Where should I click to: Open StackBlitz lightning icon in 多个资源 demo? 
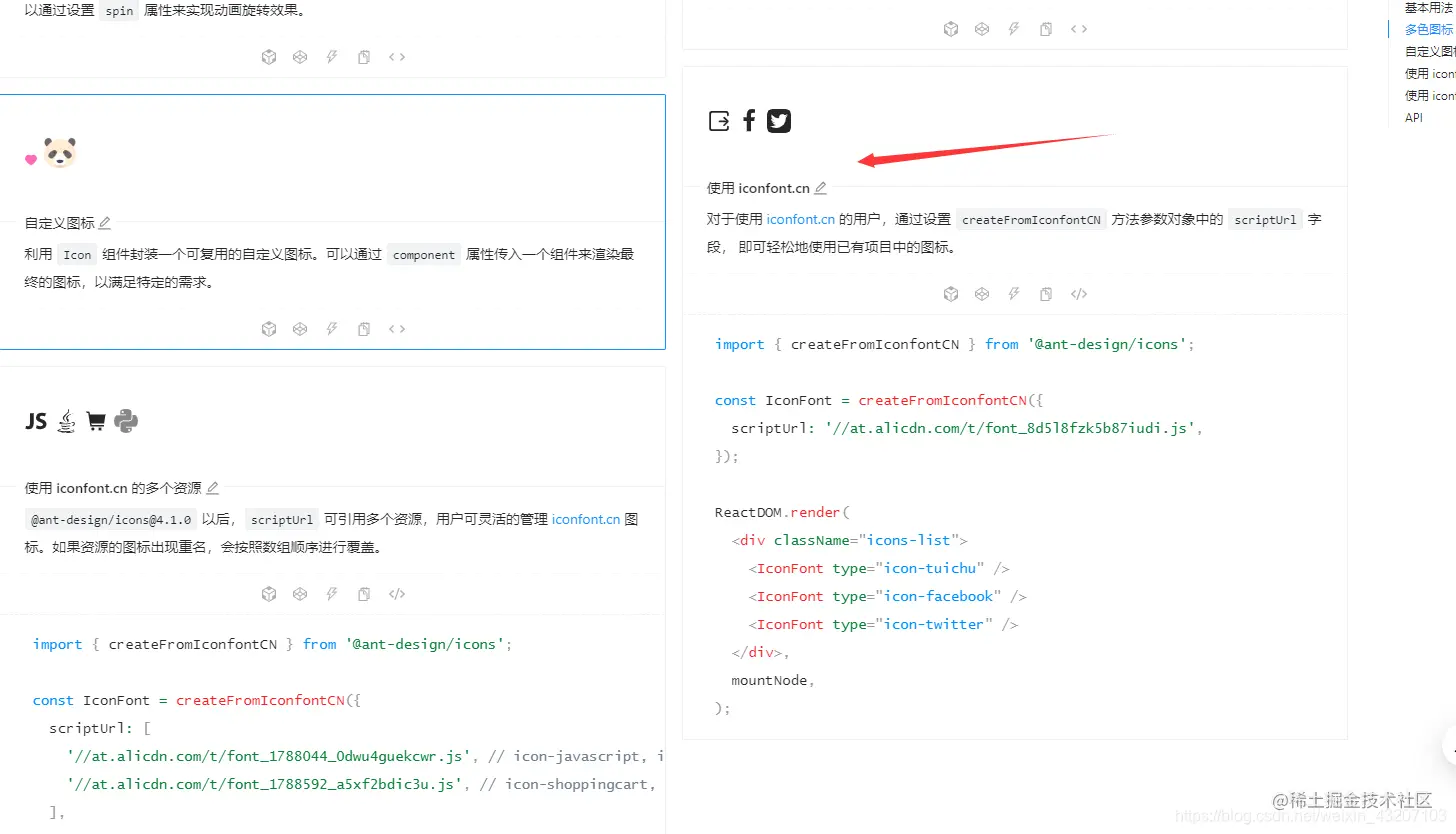[x=332, y=594]
